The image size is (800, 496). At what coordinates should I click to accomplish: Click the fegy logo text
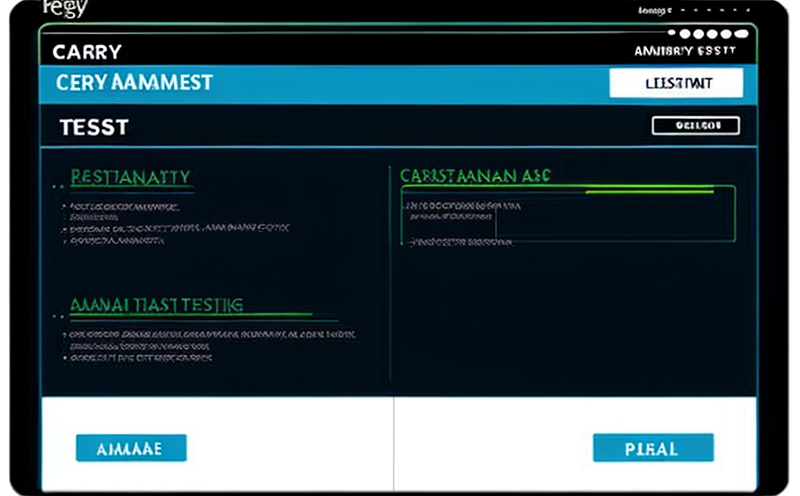click(65, 8)
